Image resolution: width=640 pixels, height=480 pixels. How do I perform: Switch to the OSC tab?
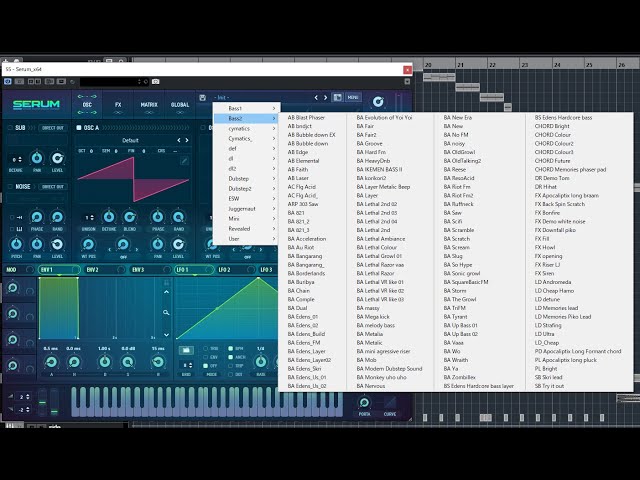[x=87, y=104]
